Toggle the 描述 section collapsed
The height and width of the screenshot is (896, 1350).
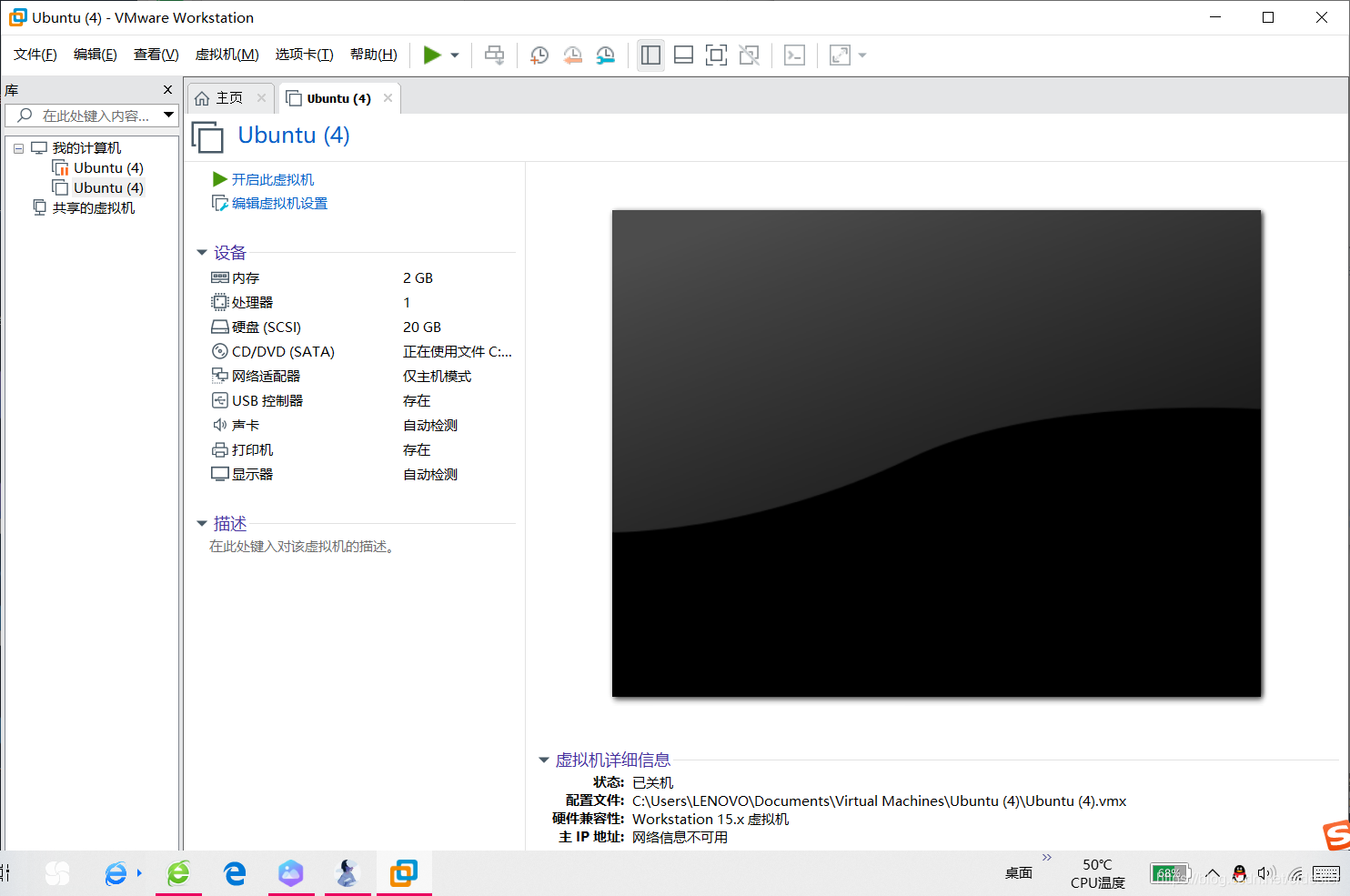click(202, 523)
